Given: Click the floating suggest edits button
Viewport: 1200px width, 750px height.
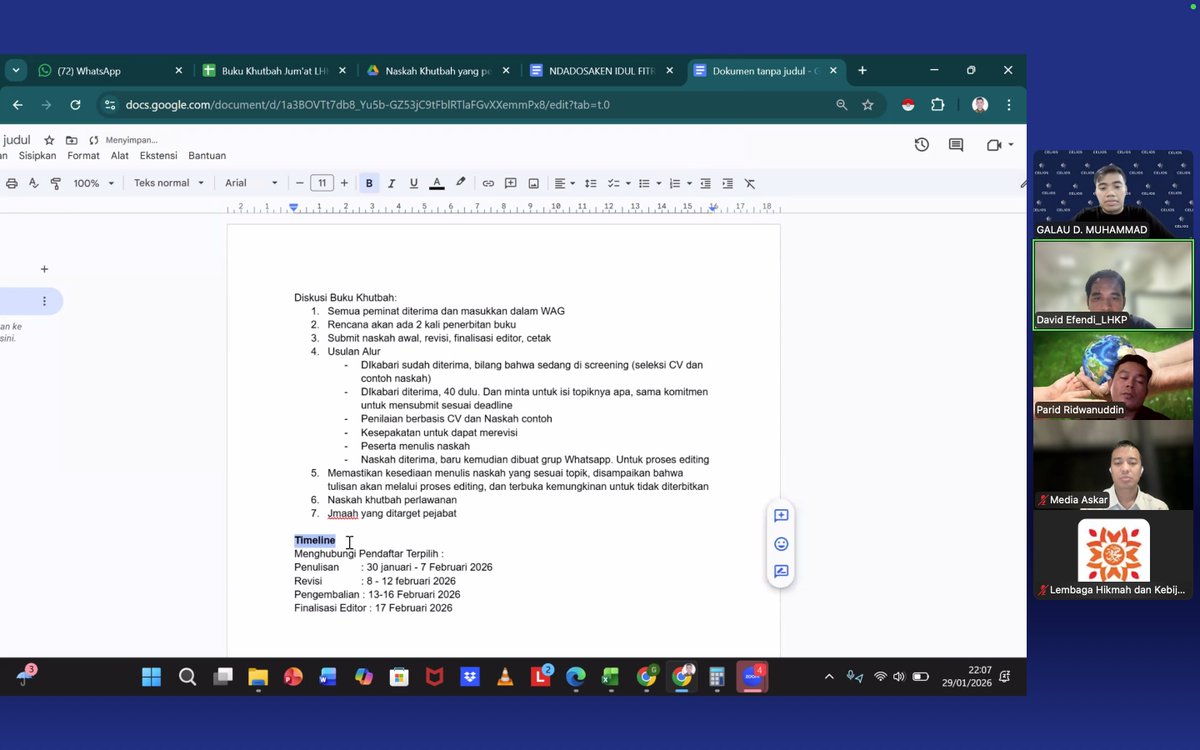Looking at the screenshot, I should (x=781, y=572).
